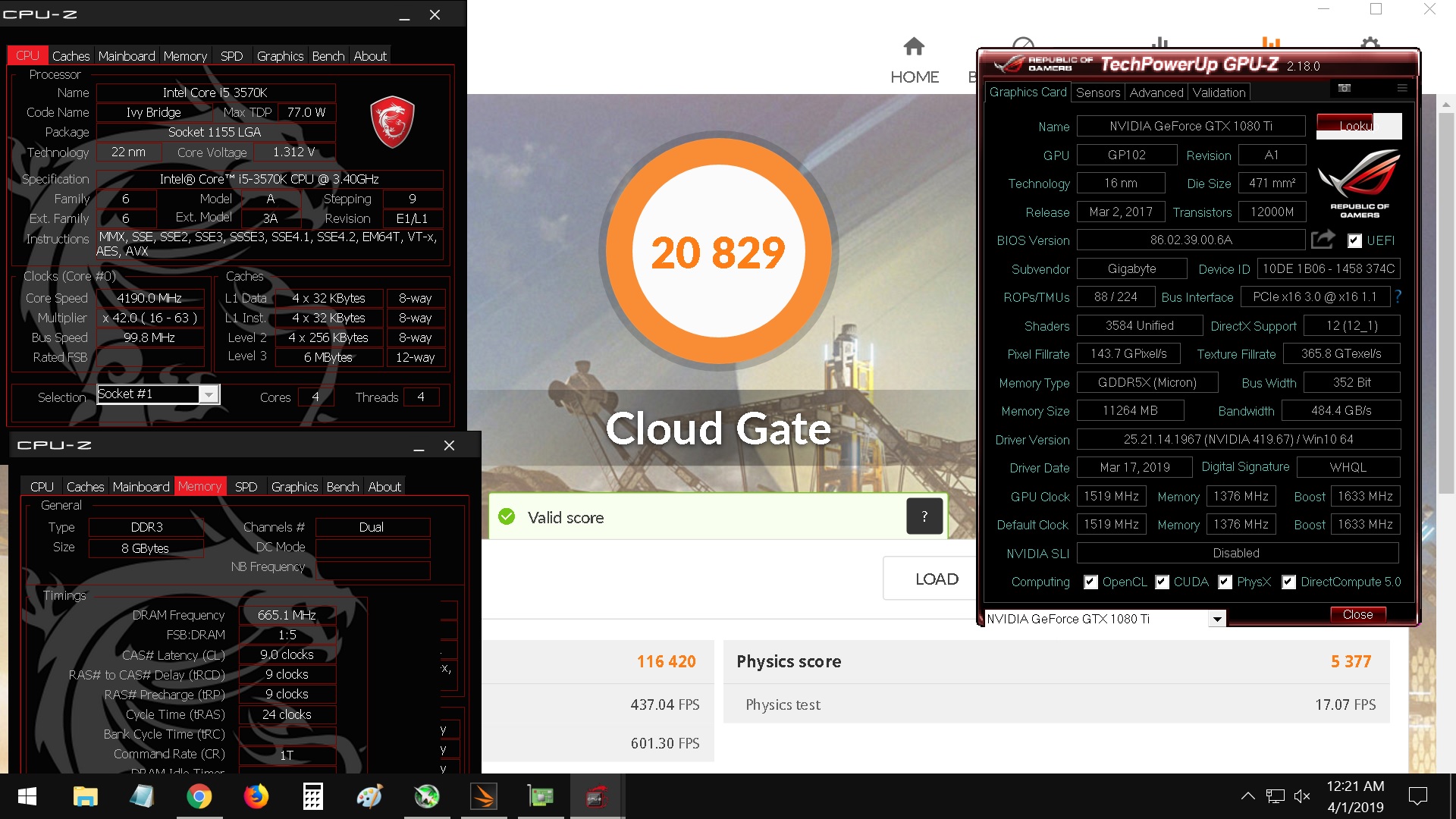Toggle the DirectCompute 5.0 checkbox

pyautogui.click(x=1288, y=582)
